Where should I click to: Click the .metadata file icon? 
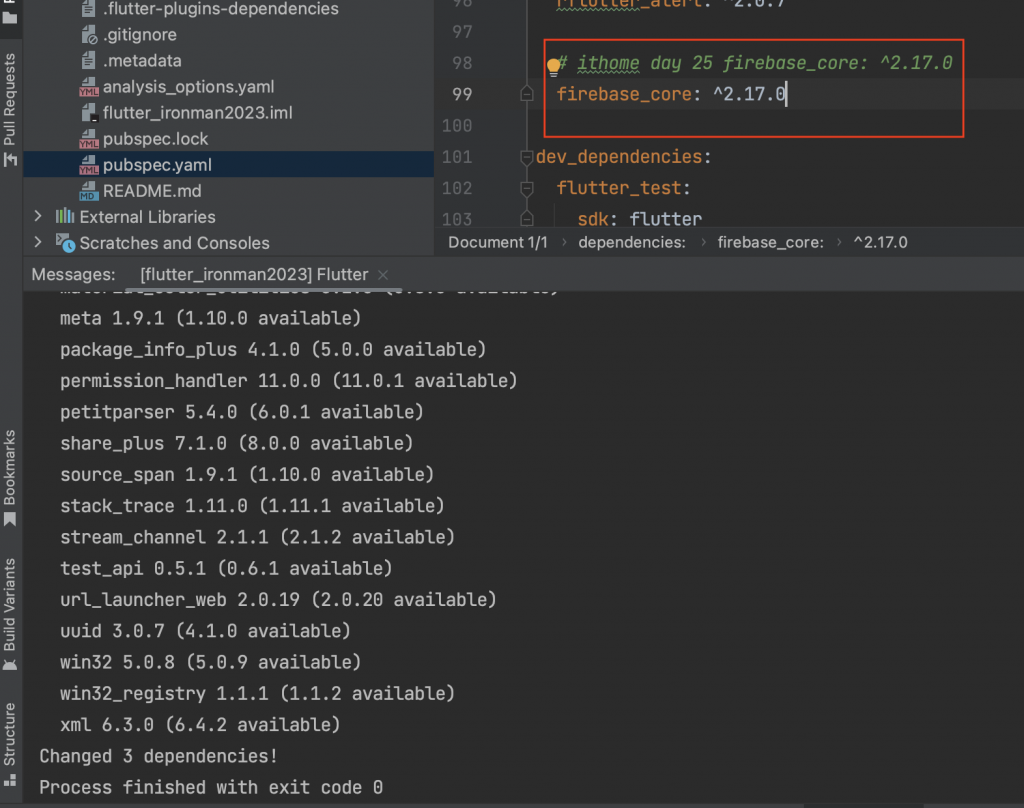click(x=88, y=61)
